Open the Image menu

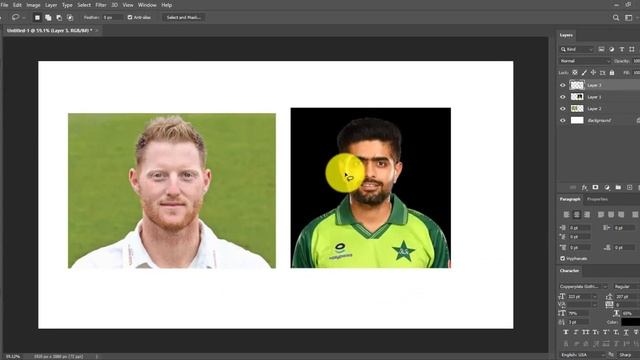click(33, 5)
